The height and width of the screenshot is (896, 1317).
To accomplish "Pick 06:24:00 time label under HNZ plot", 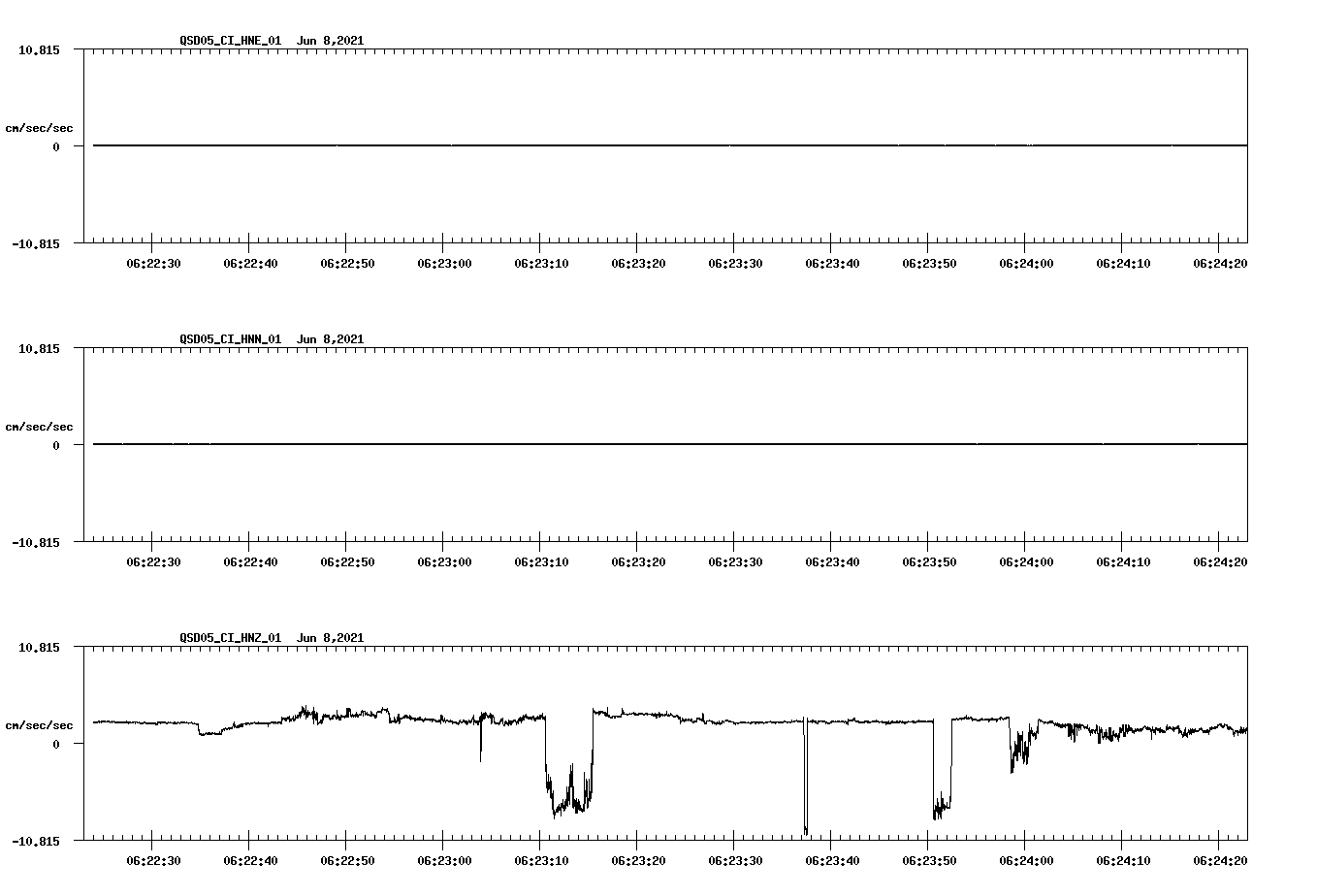I will [1026, 861].
